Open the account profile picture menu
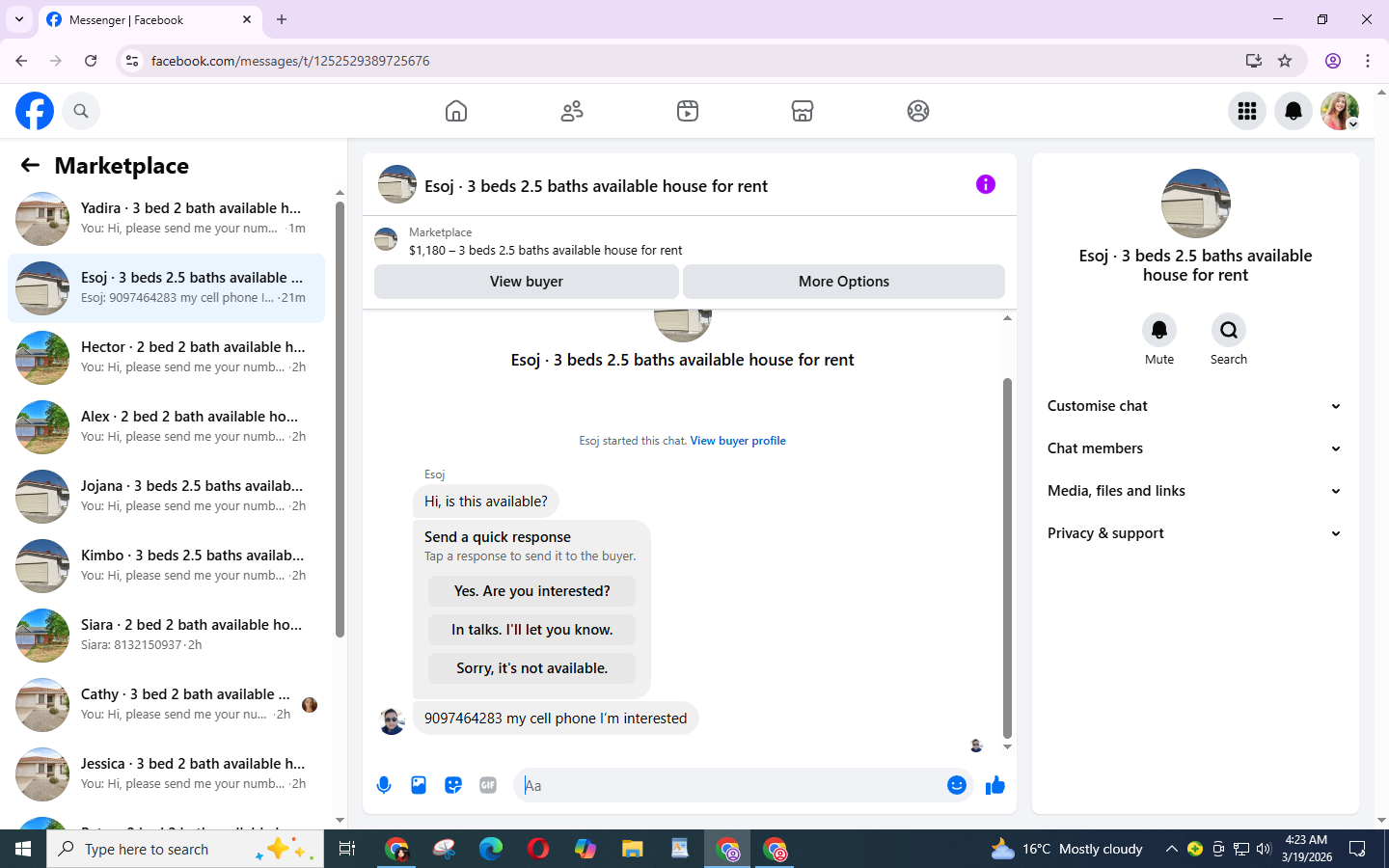Viewport: 1389px width, 868px height. click(1340, 111)
